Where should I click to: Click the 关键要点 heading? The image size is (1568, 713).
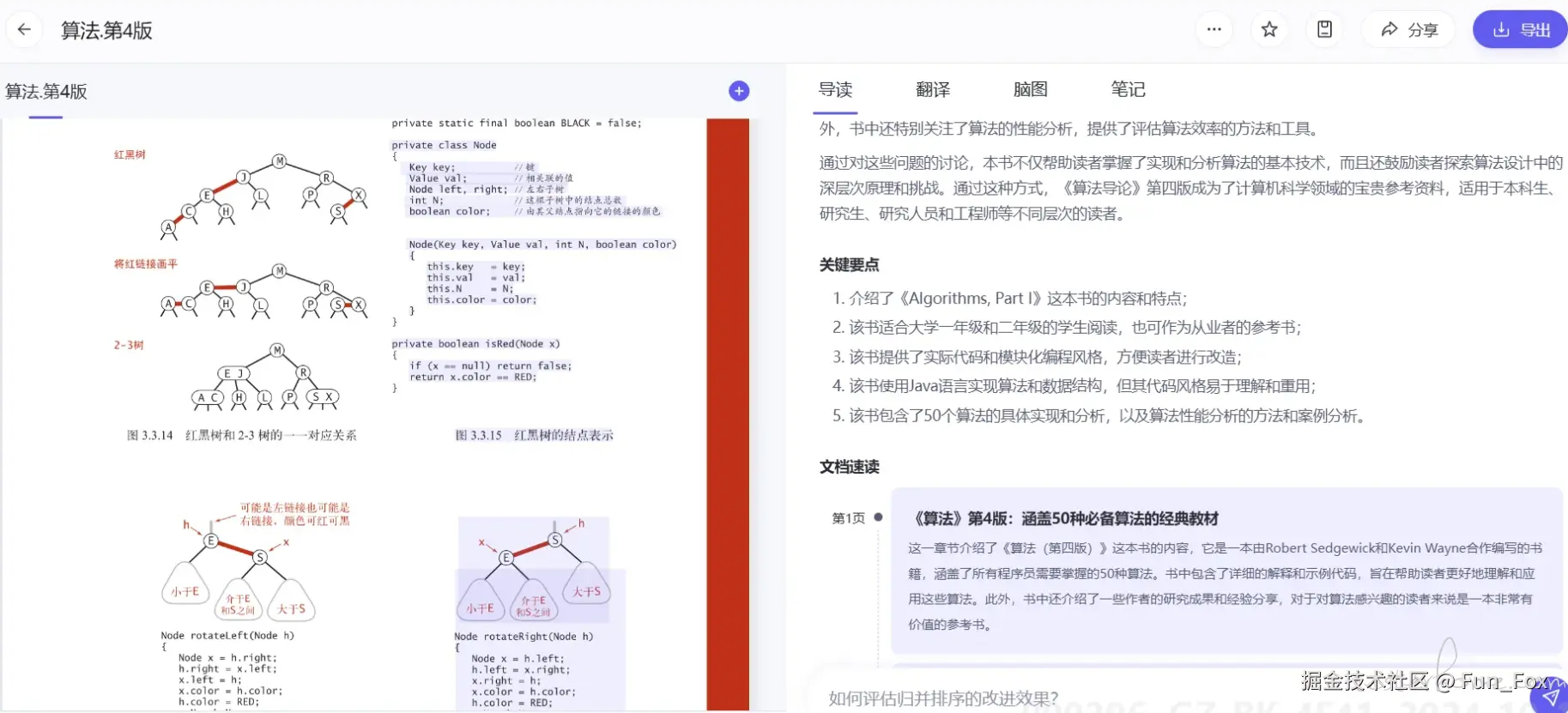pos(849,265)
